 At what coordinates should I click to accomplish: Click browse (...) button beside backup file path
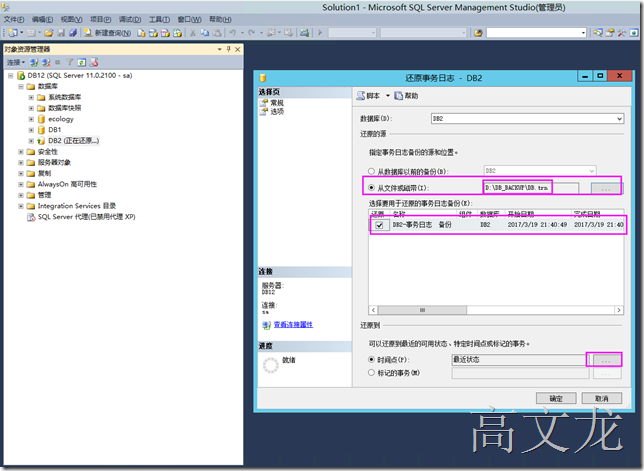point(606,188)
